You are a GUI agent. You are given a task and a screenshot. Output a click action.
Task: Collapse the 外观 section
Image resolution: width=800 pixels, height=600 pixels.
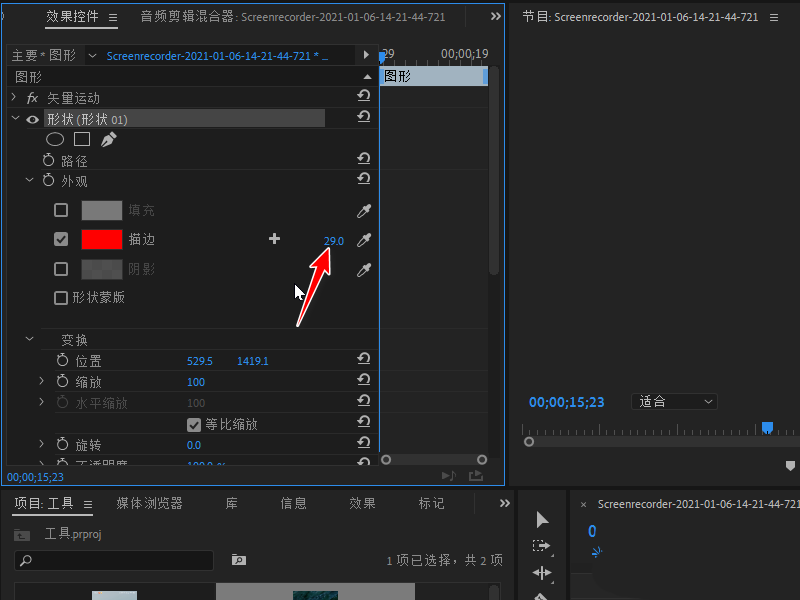tap(28, 181)
